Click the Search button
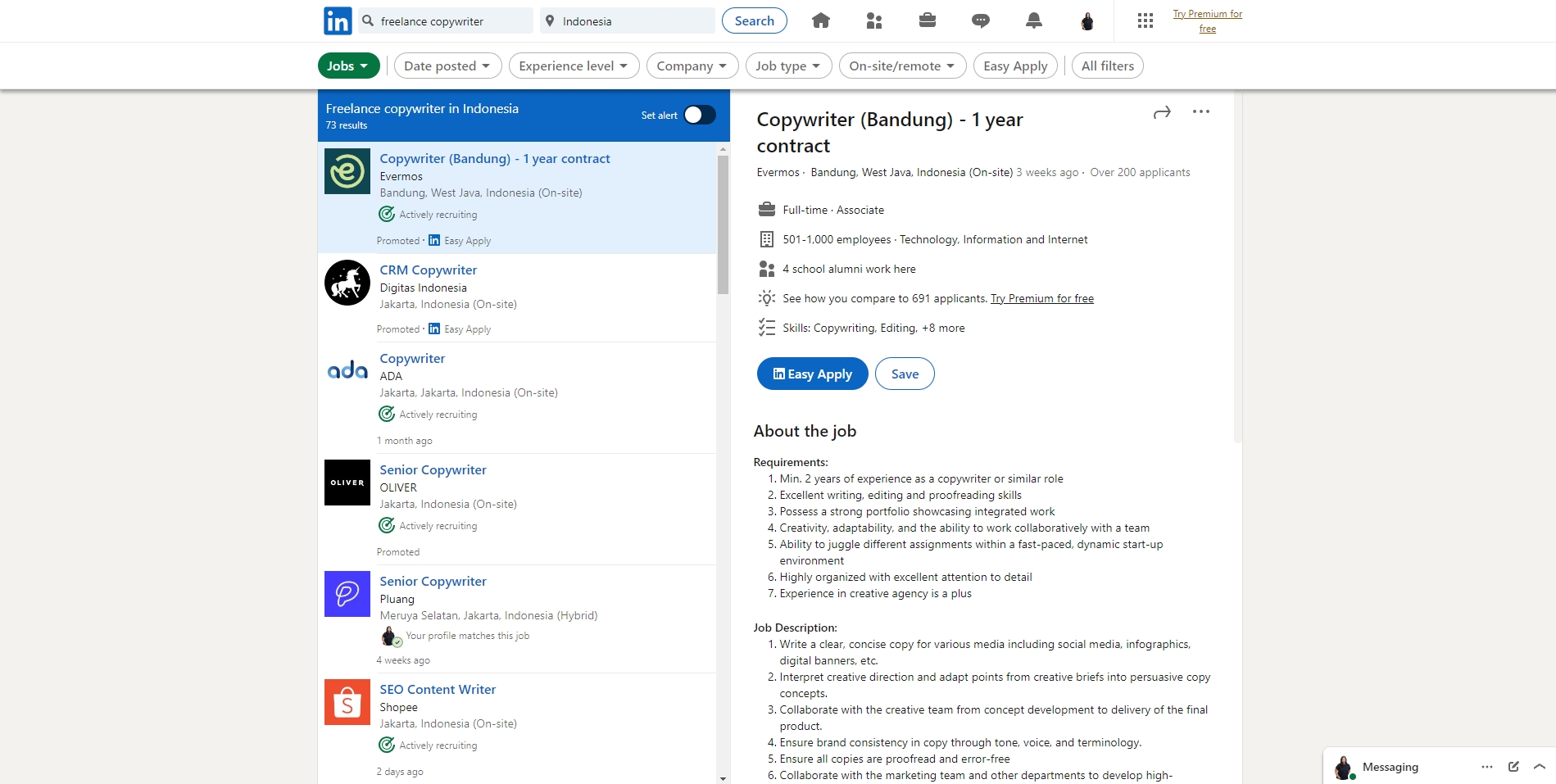The image size is (1556, 784). click(x=754, y=20)
